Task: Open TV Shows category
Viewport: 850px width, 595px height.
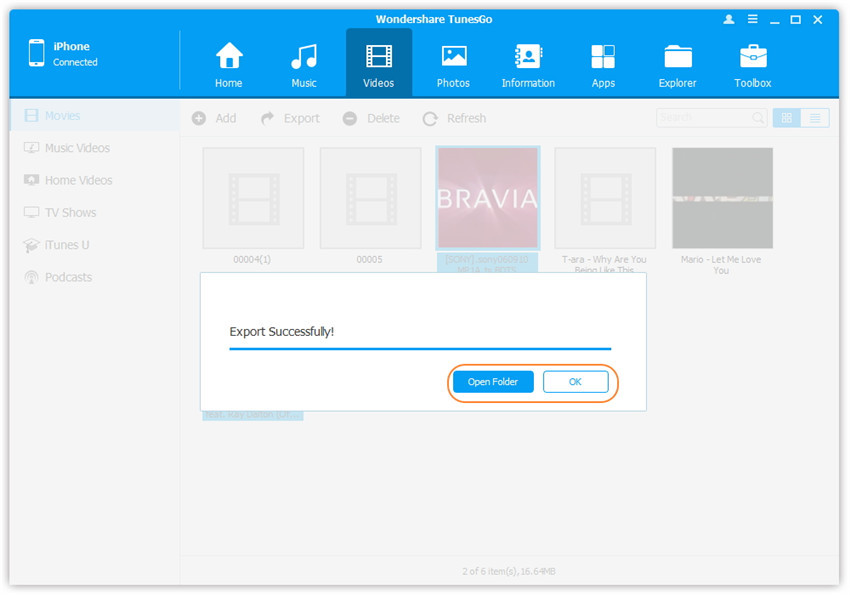Action: coord(72,212)
